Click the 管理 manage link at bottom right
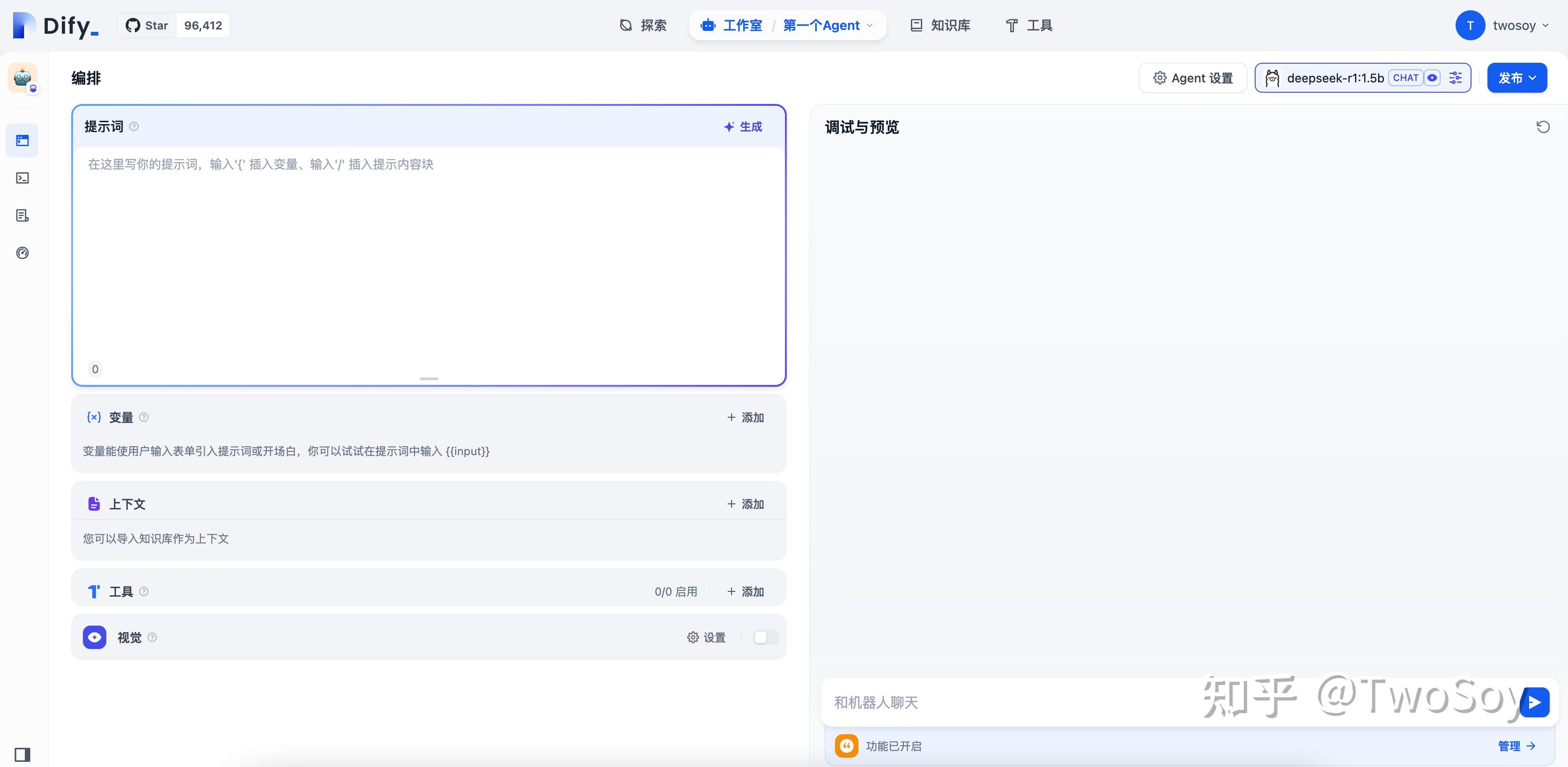The image size is (1568, 767). click(x=1511, y=745)
